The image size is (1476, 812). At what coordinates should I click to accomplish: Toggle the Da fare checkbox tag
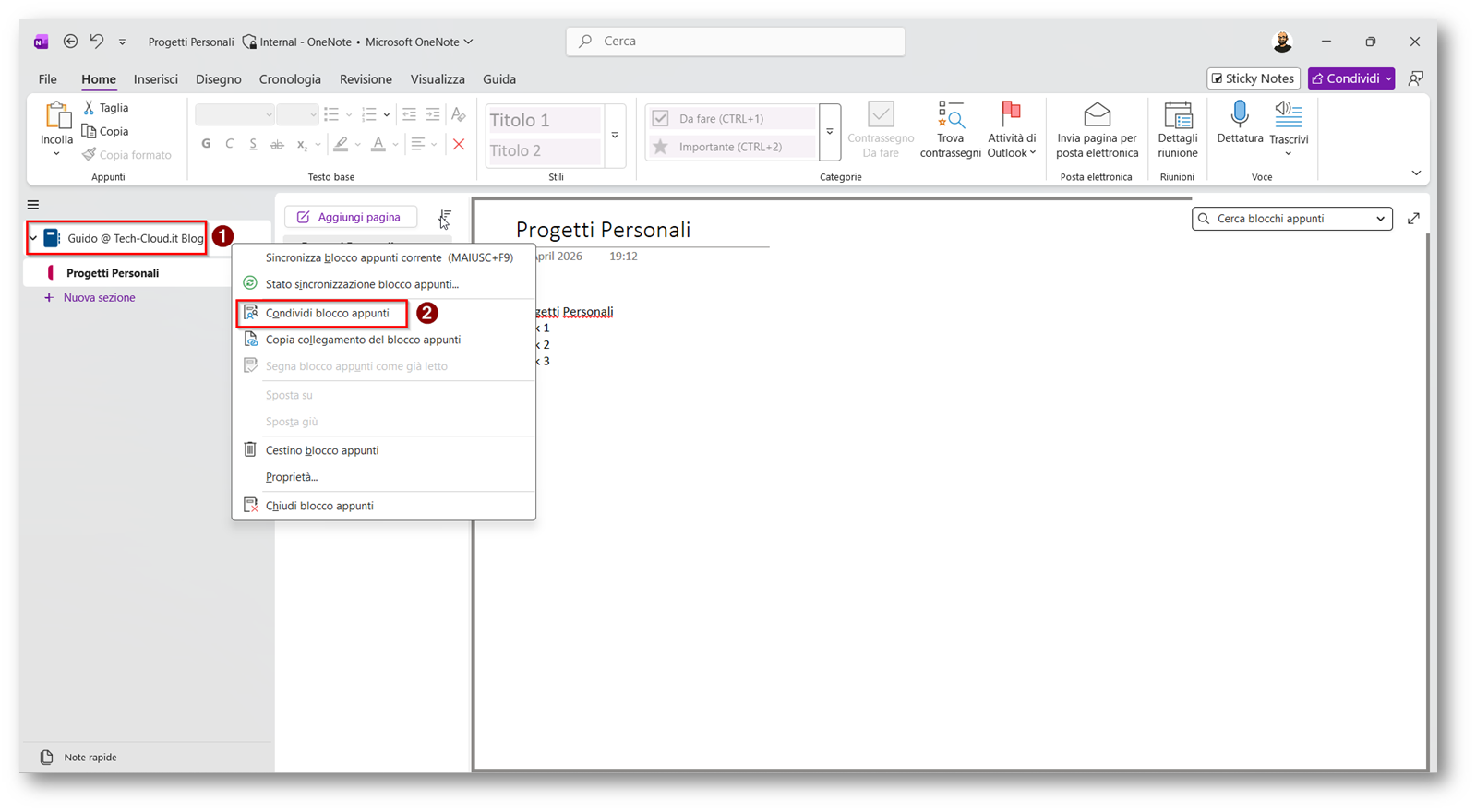point(661,118)
